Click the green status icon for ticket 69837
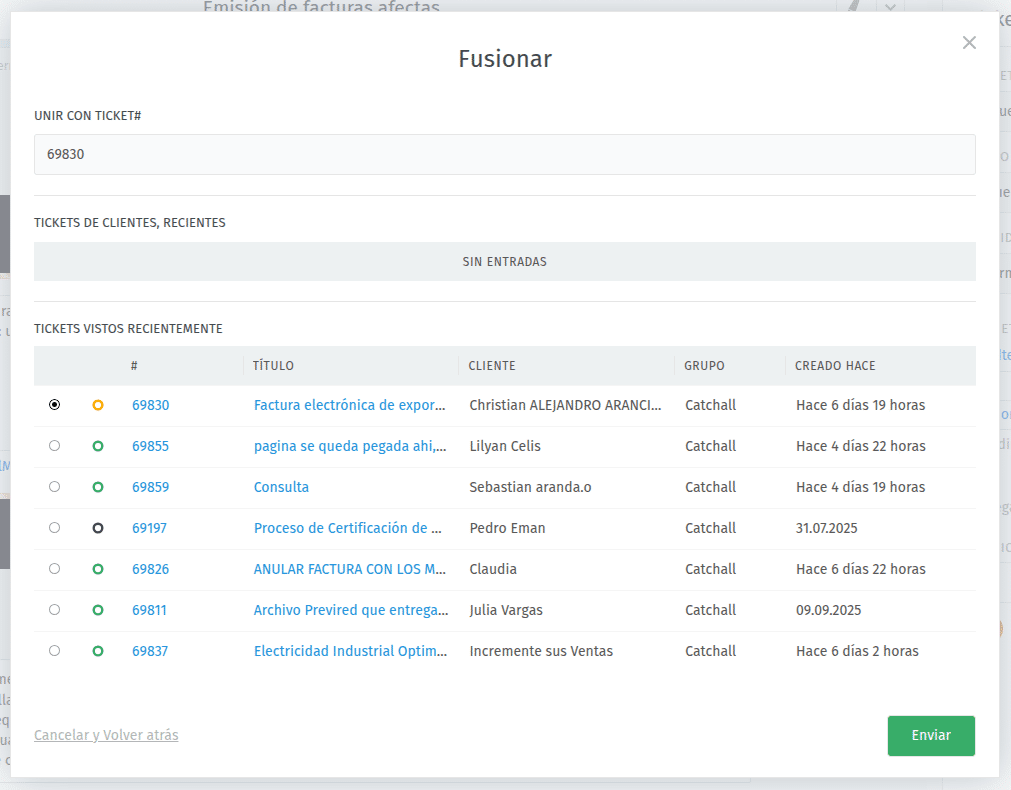This screenshot has height=790, width=1011. tap(98, 651)
